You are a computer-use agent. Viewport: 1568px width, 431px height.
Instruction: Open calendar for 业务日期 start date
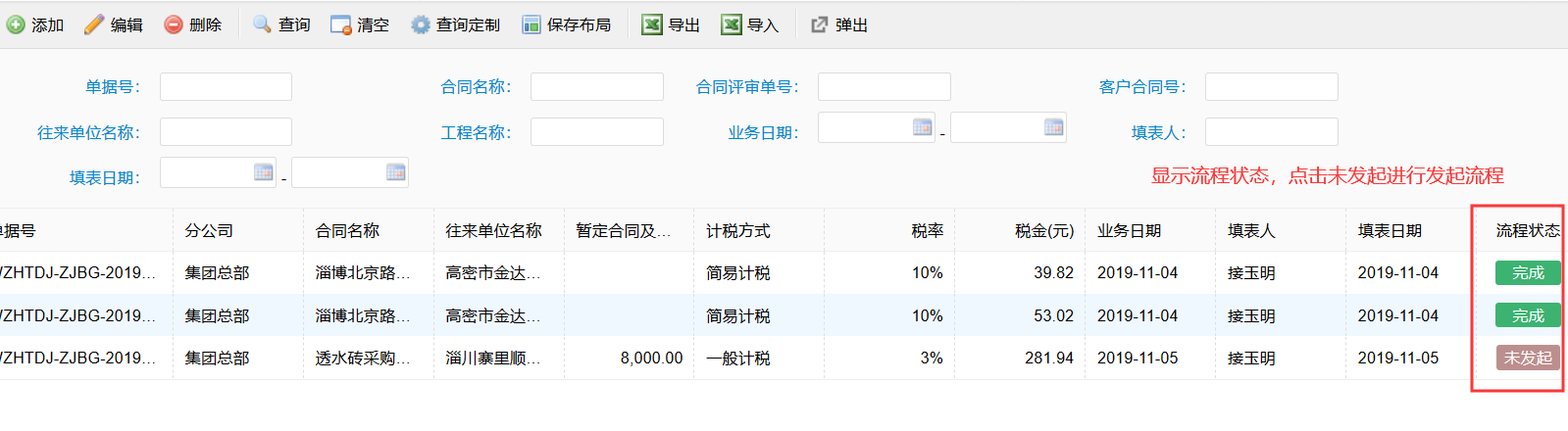[922, 127]
